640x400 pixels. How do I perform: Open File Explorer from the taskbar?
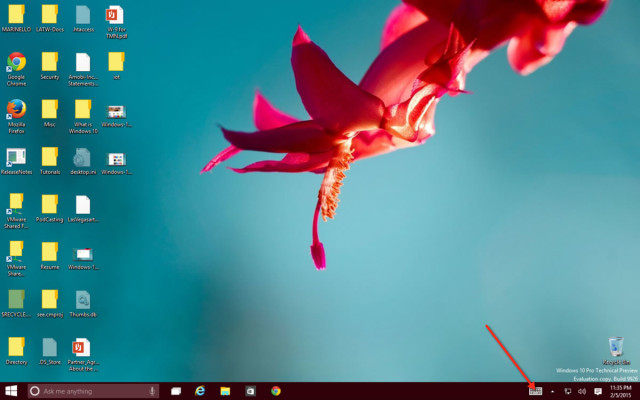click(225, 391)
